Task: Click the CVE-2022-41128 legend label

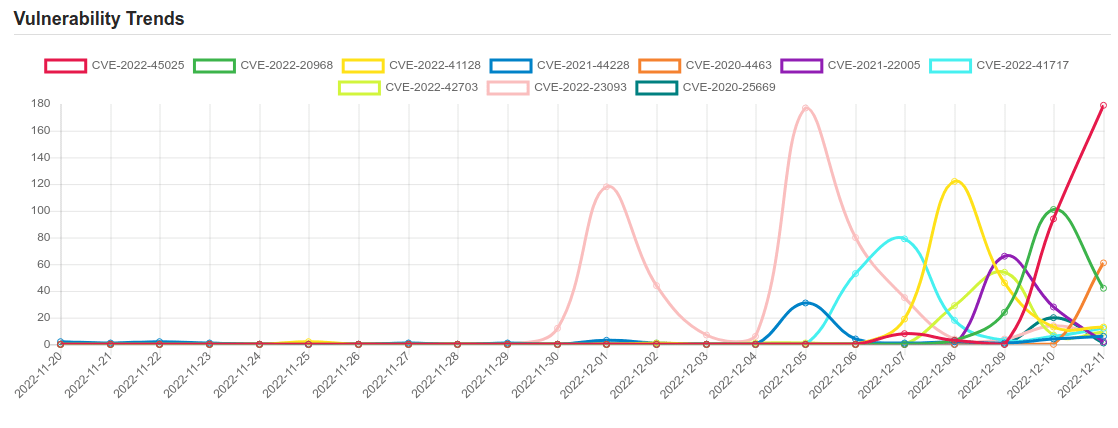Action: (435, 66)
